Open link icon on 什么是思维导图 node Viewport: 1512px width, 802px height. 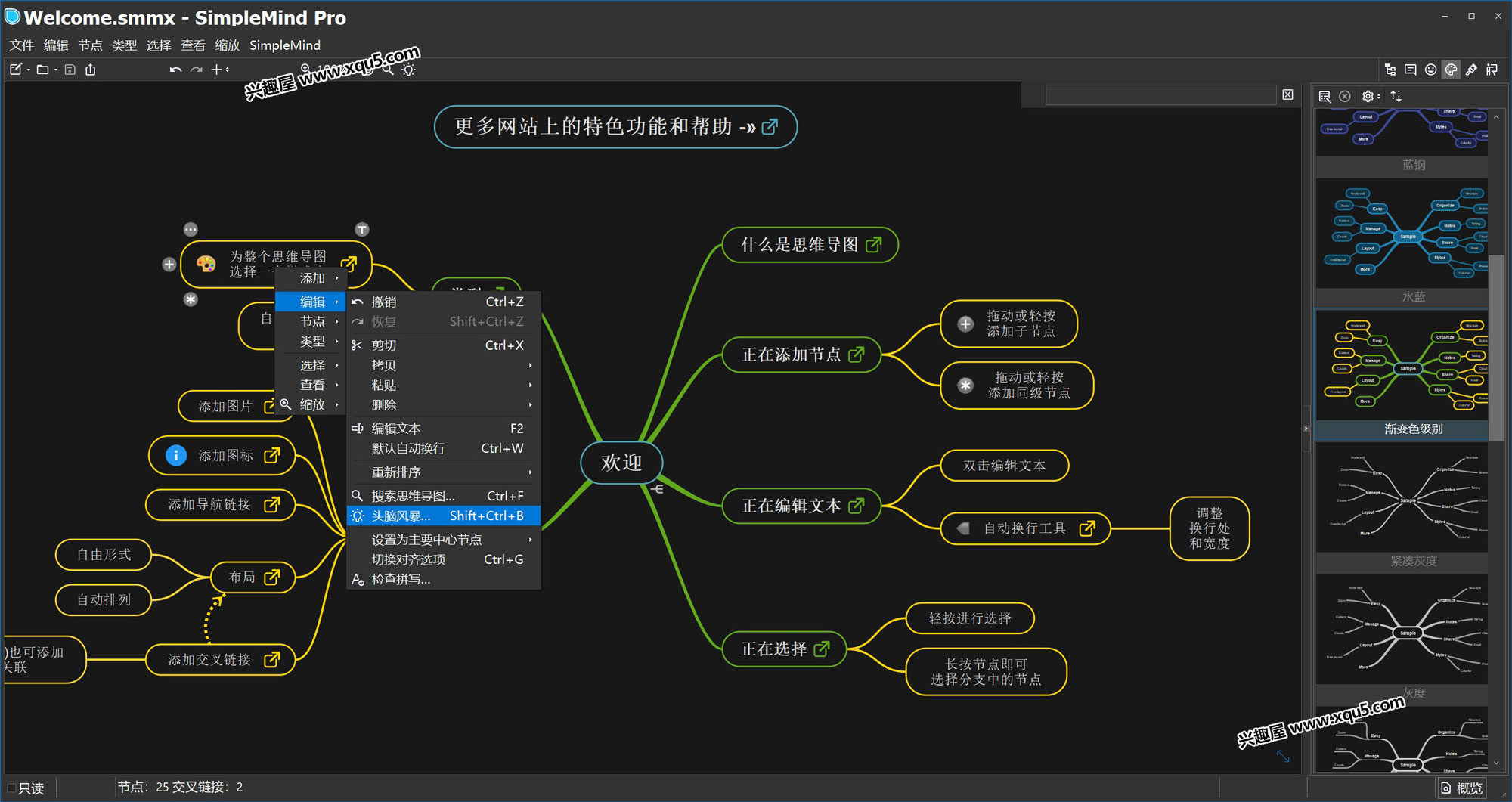(x=874, y=244)
